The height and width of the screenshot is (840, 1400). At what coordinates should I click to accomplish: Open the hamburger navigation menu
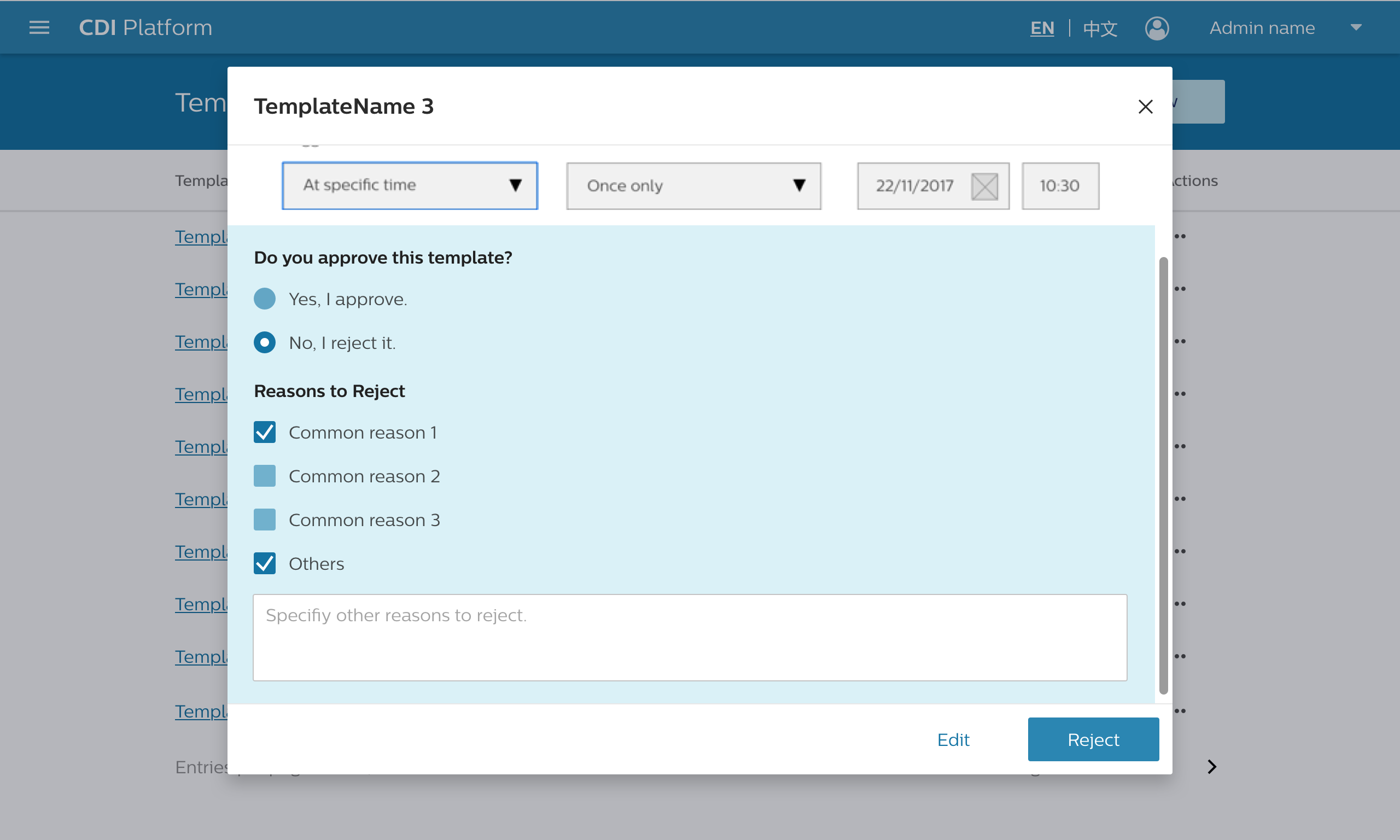tap(39, 27)
